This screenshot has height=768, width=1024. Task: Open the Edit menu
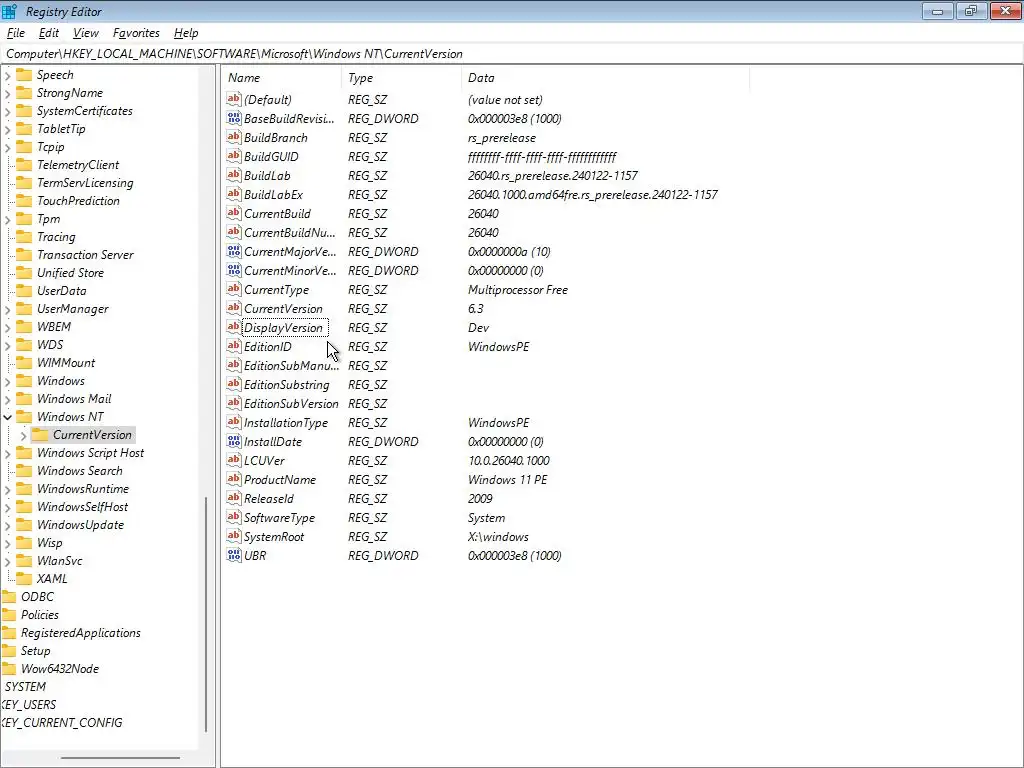pyautogui.click(x=49, y=33)
